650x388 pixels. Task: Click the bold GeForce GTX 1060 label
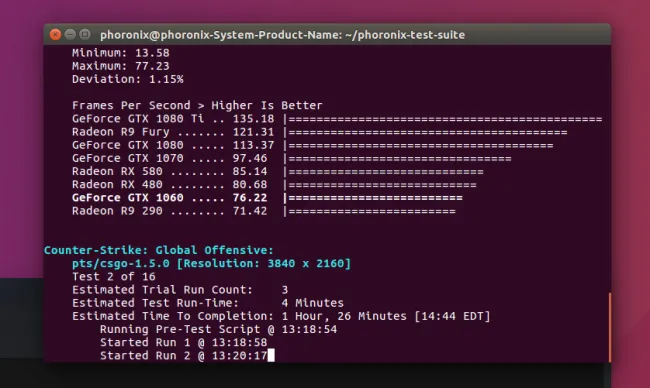128,198
